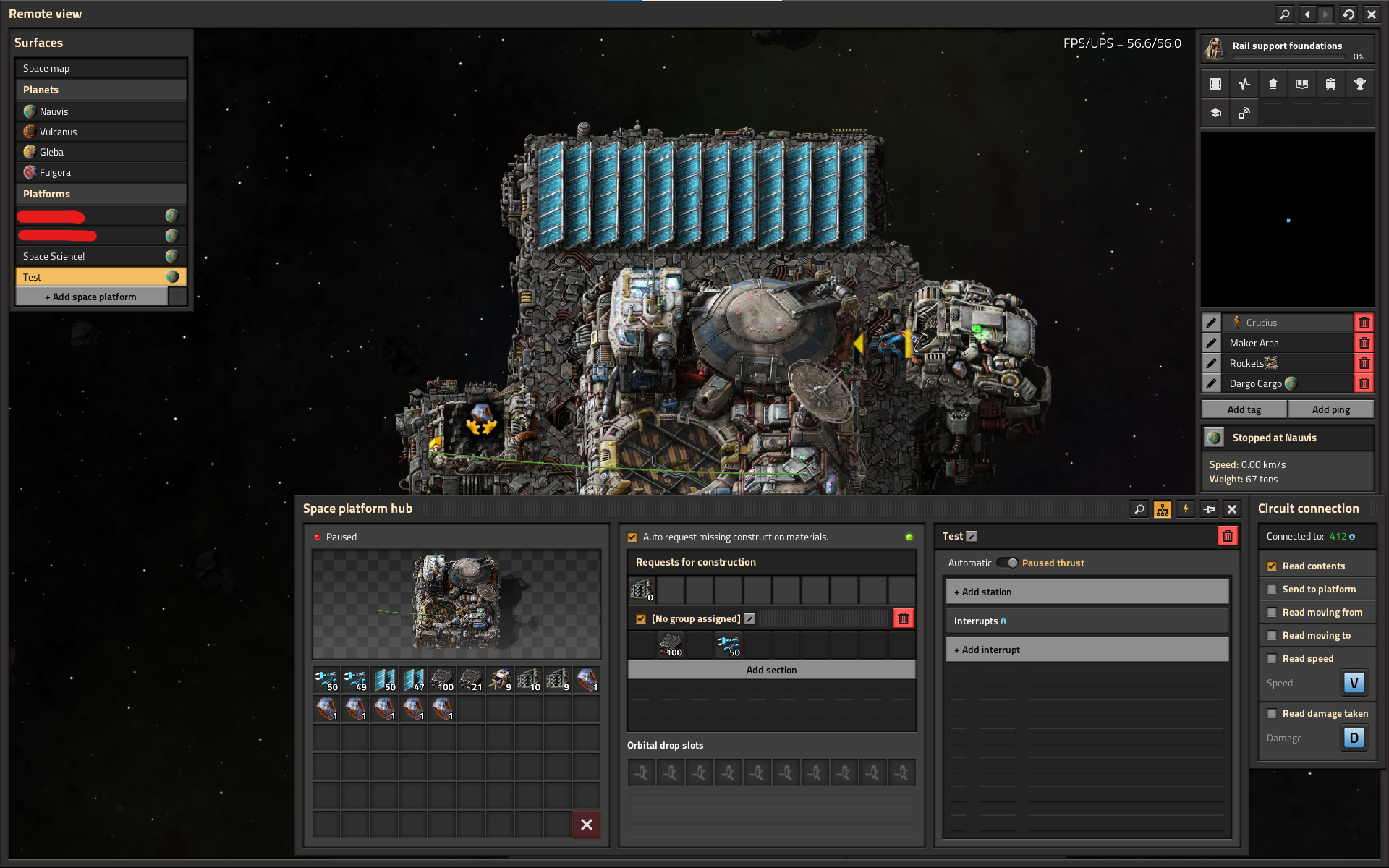This screenshot has width=1389, height=868.
Task: Click the platform preview thumbnail in hub
Action: point(456,604)
